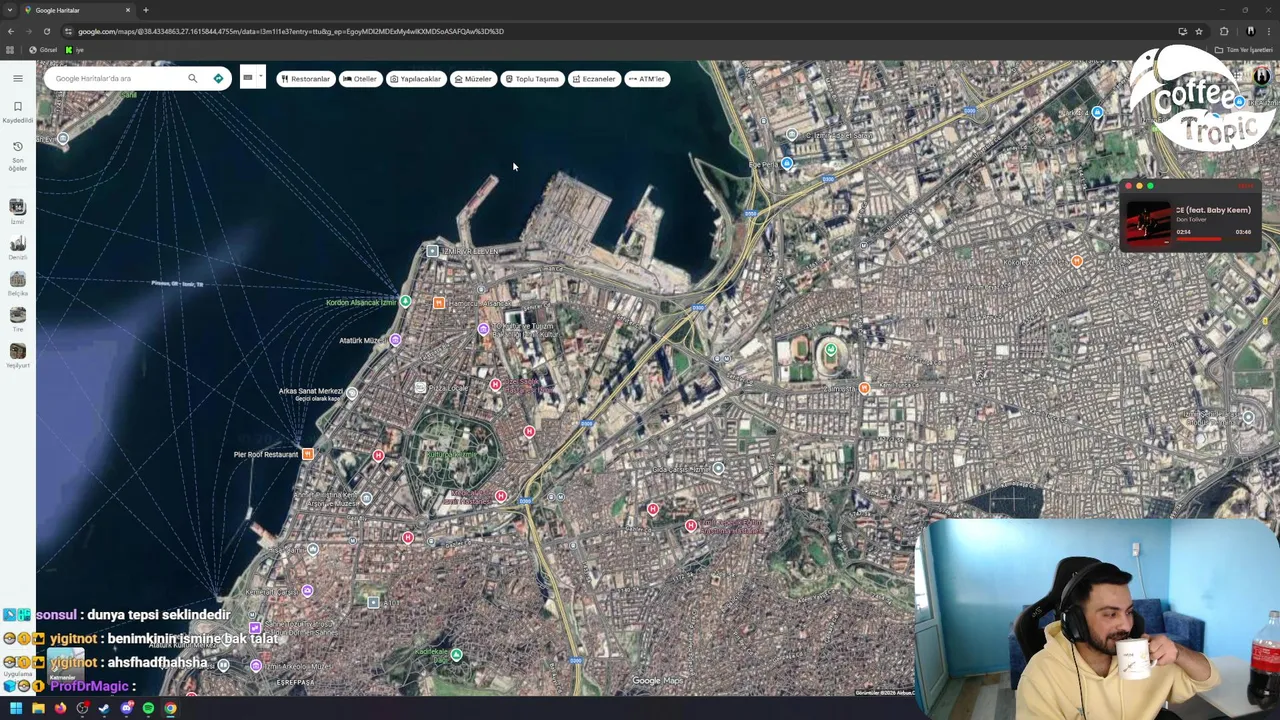Click the IZMIR YR ELEVEN map marker
1280x720 pixels.
click(432, 251)
